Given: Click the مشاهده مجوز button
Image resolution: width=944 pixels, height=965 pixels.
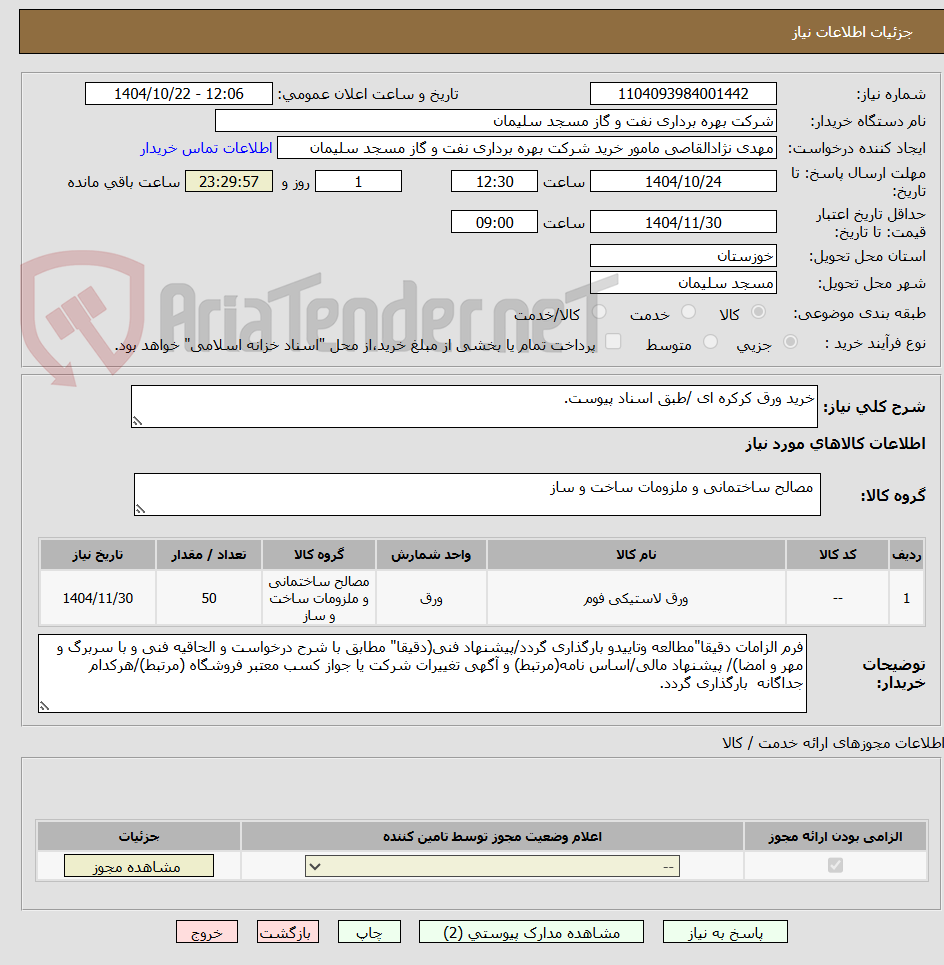Looking at the screenshot, I should tap(139, 866).
